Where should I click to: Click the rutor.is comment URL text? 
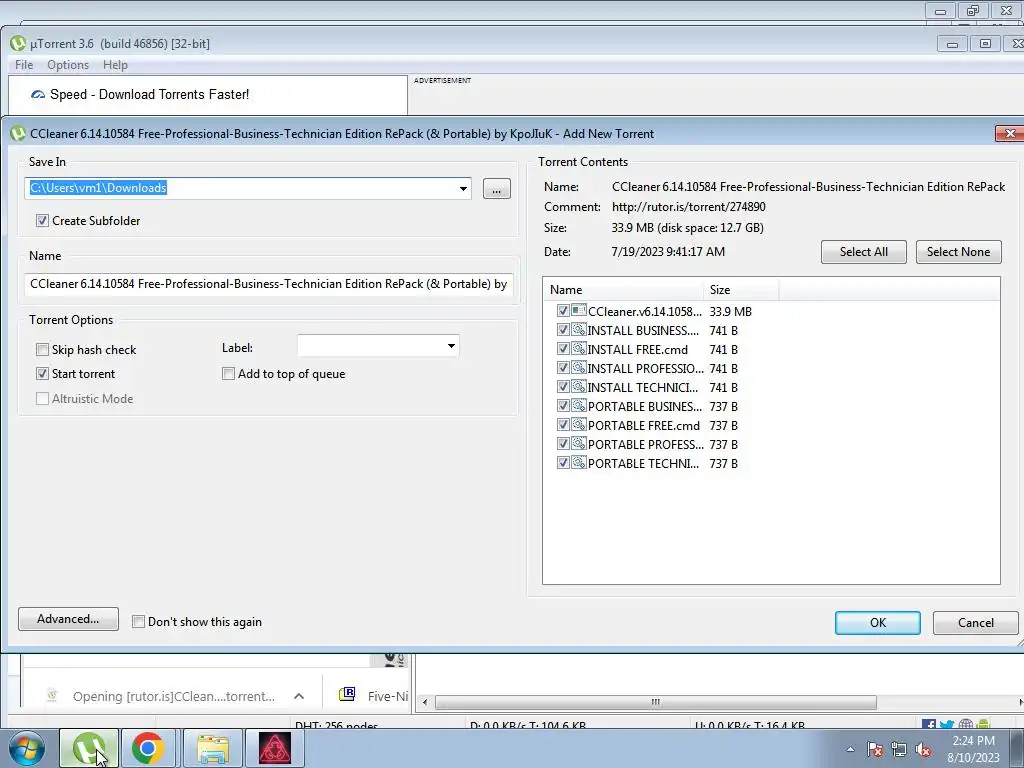[x=688, y=207]
